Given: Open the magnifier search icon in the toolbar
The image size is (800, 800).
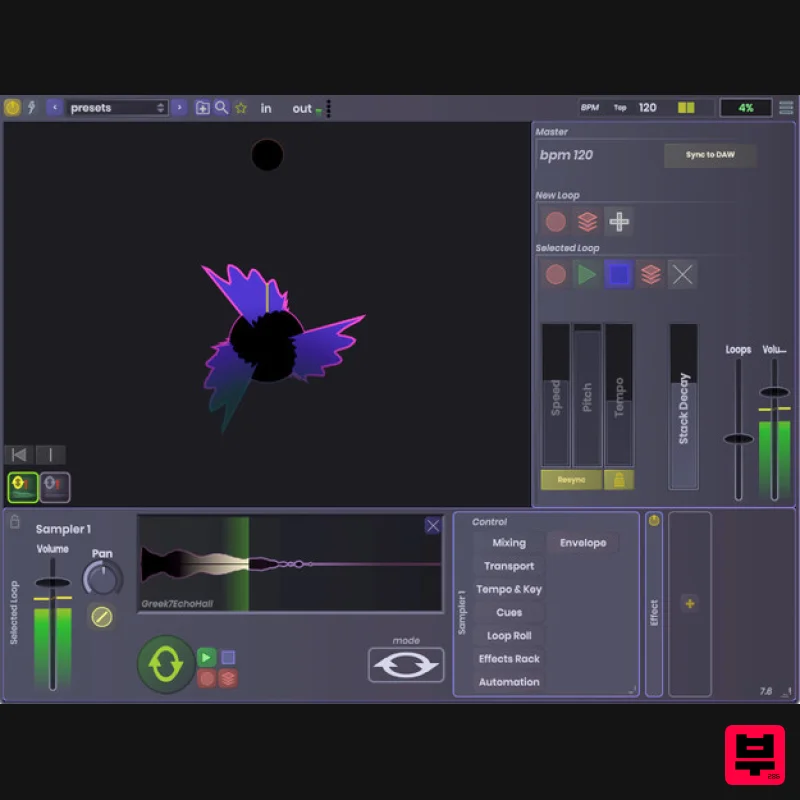Looking at the screenshot, I should (222, 107).
